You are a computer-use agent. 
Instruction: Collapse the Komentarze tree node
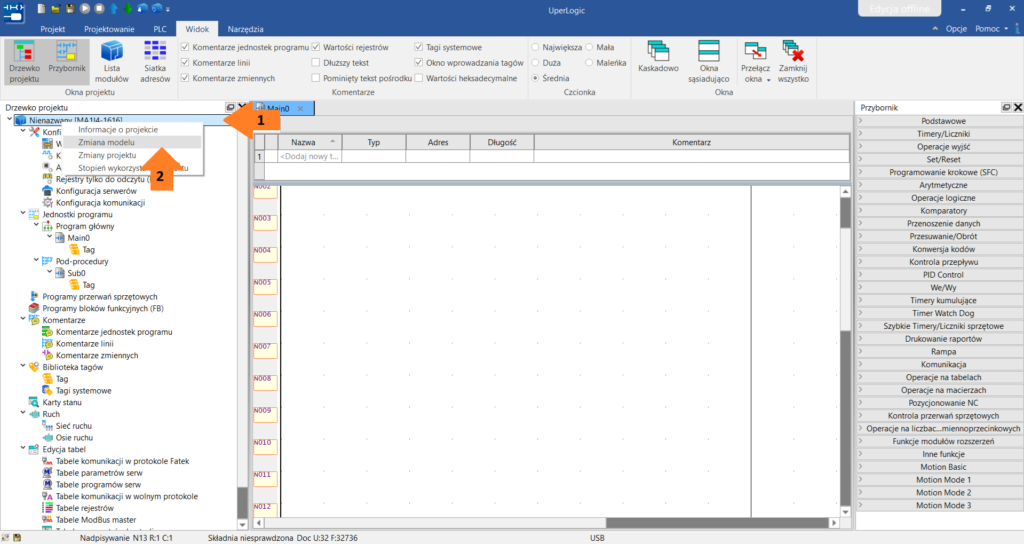tap(23, 319)
